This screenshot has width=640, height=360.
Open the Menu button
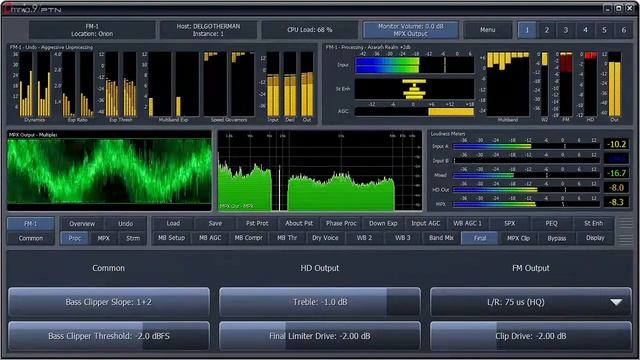pos(487,30)
